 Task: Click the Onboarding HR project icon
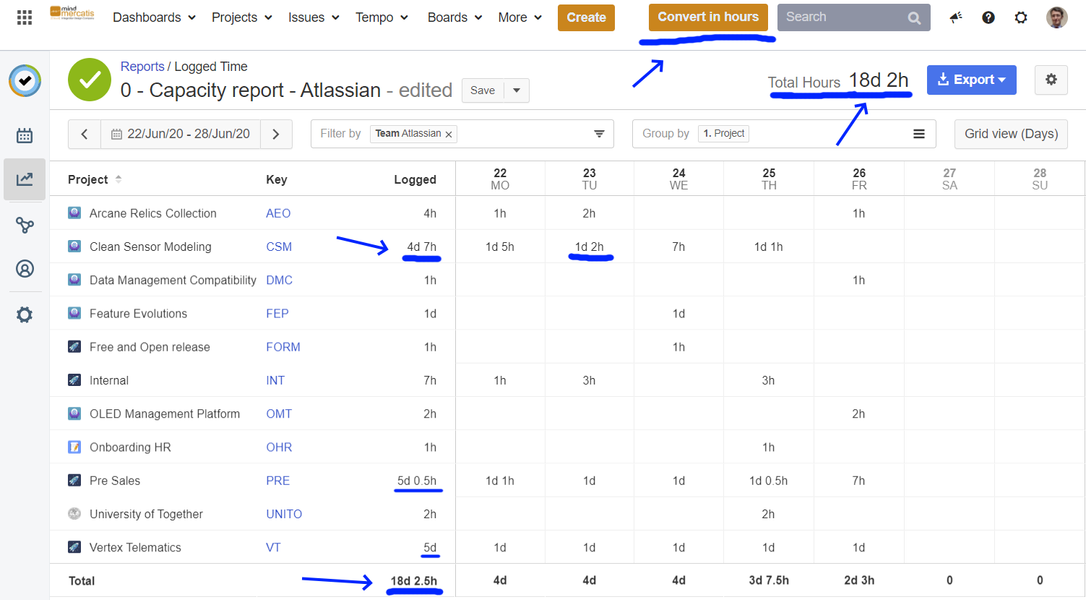[x=74, y=447]
